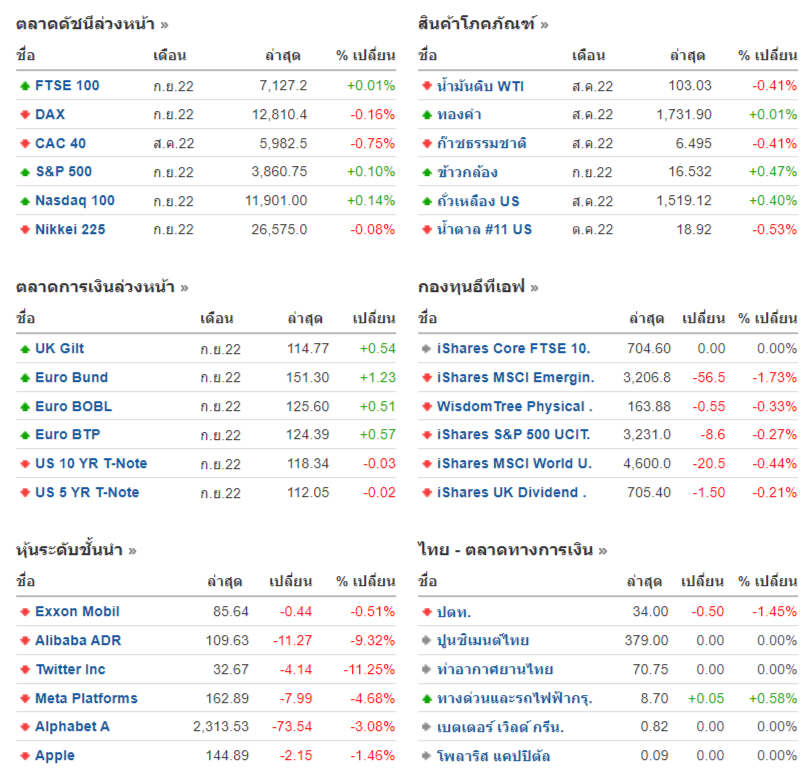Open the ปูนซิเมนต์ไทย stock link
This screenshot has width=811, height=771.
click(x=483, y=640)
